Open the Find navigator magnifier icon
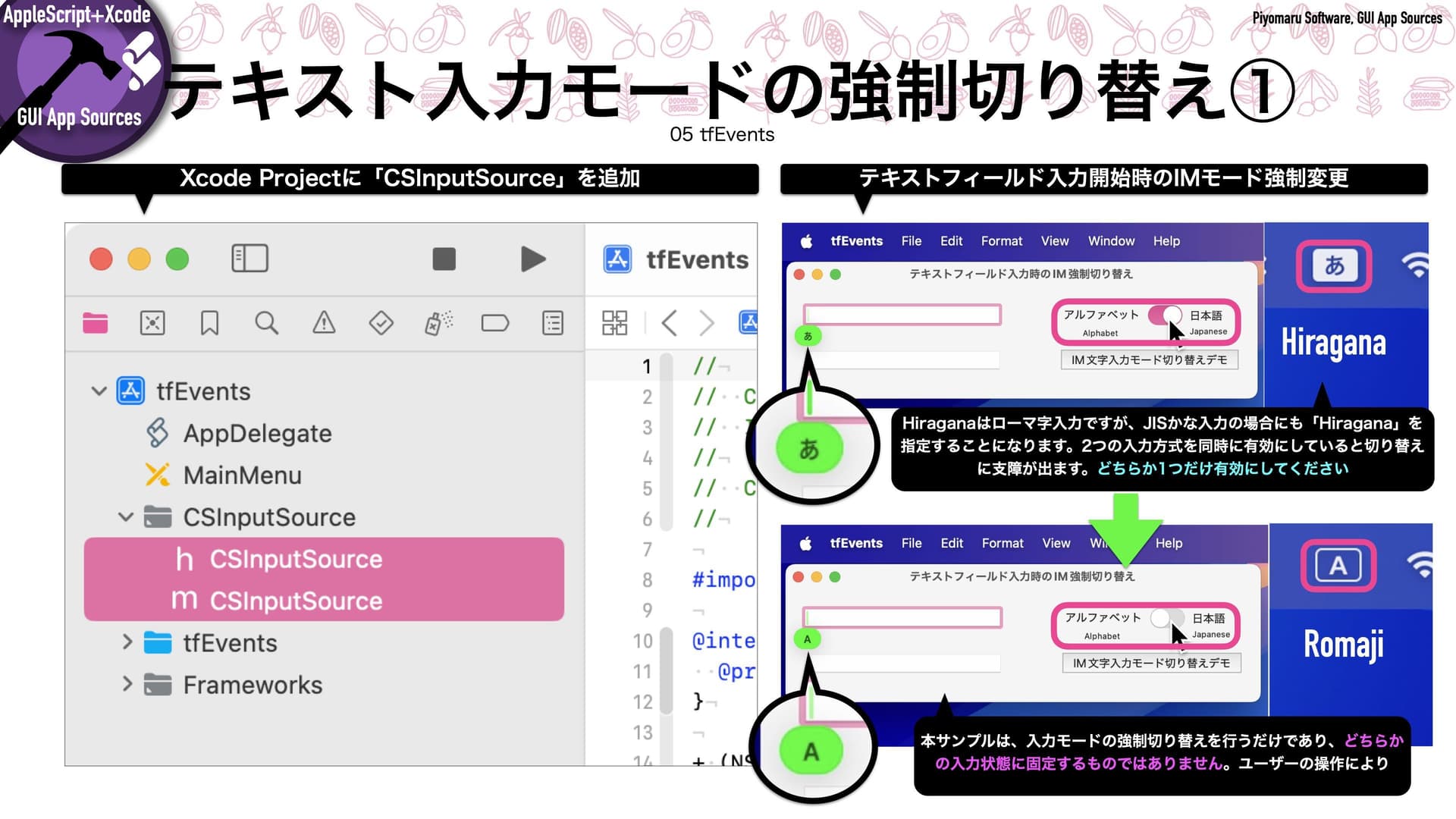Screen dimensions: 1456x819 [x=266, y=323]
